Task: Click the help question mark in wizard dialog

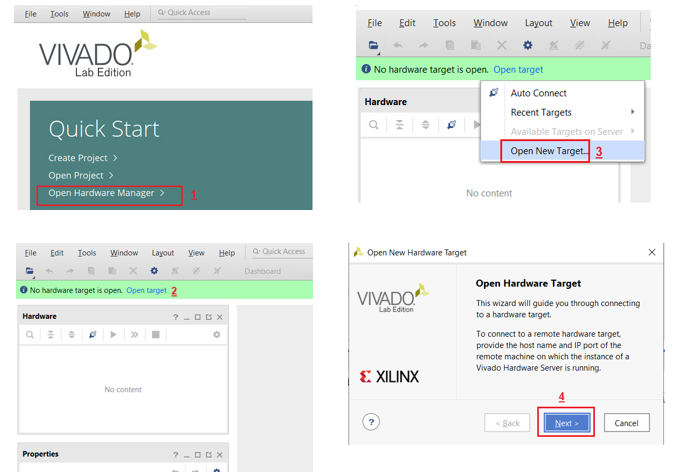Action: point(371,422)
